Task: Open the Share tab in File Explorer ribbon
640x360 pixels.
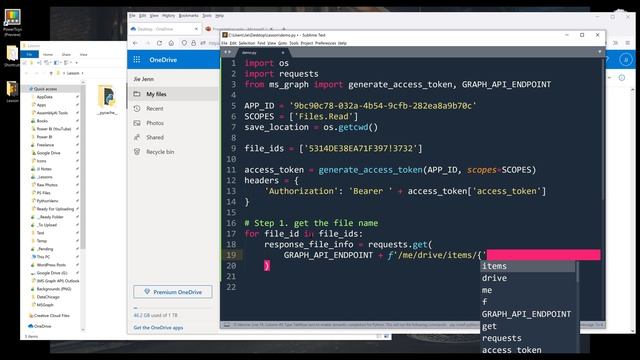Action: [66, 54]
